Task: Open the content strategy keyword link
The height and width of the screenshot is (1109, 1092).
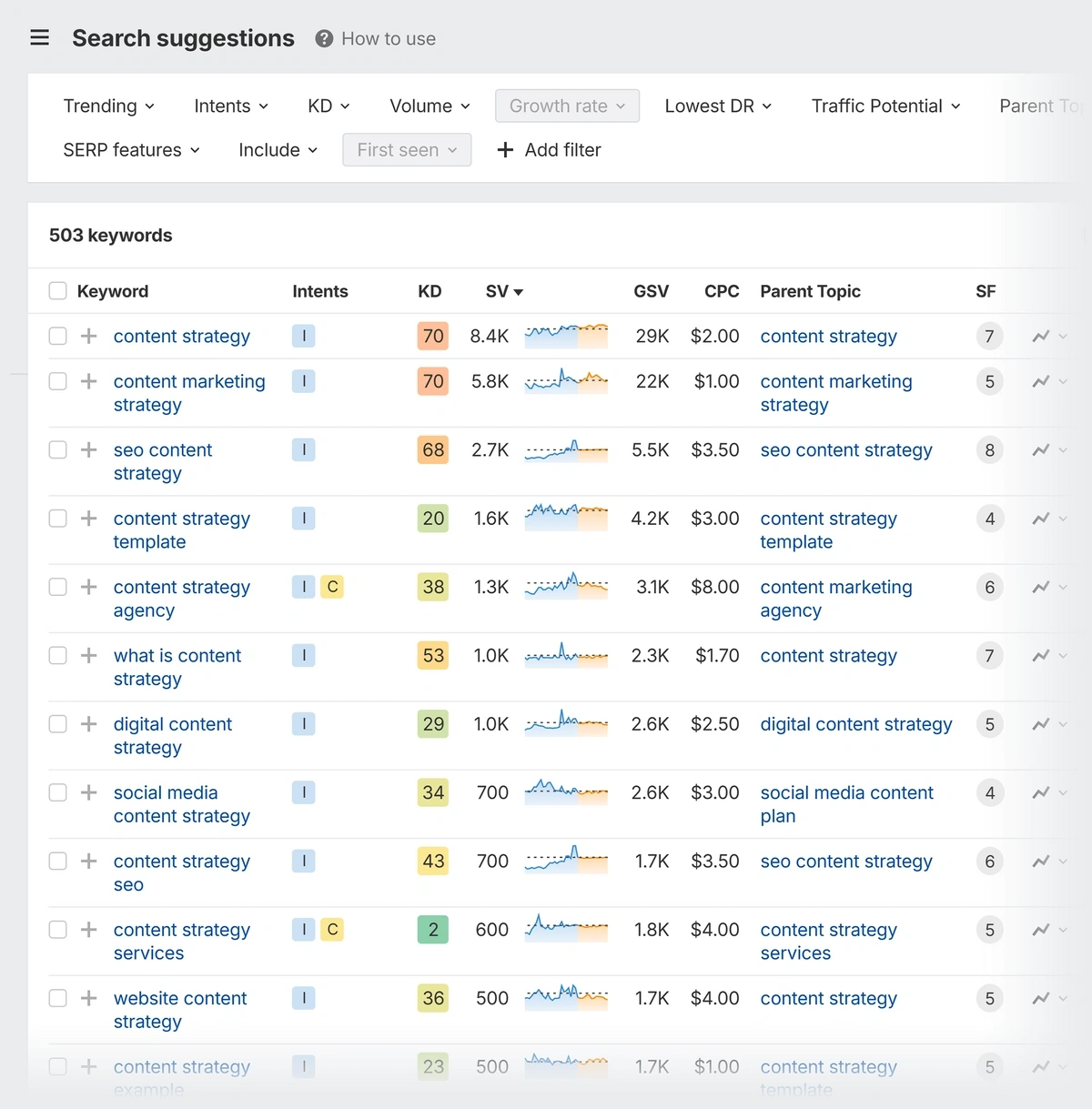Action: (x=182, y=336)
